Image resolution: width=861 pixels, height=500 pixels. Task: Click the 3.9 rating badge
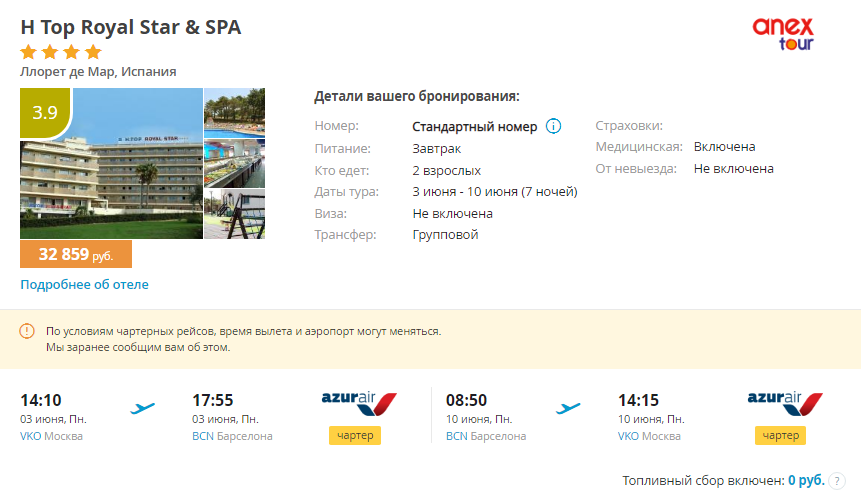(45, 112)
